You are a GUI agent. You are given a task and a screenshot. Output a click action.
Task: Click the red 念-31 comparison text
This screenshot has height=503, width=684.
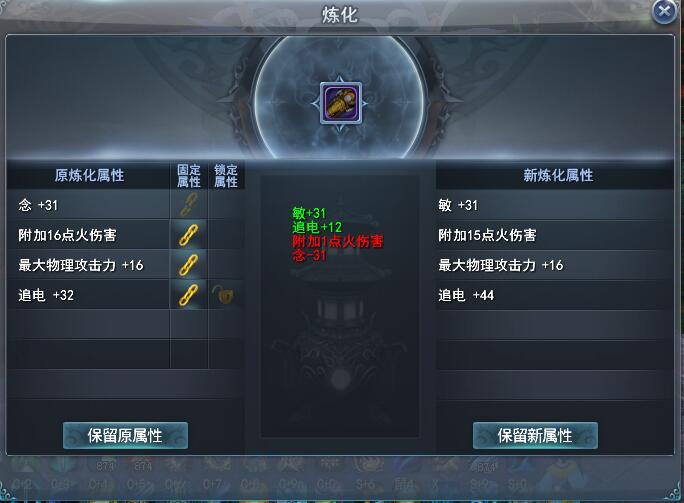309,255
